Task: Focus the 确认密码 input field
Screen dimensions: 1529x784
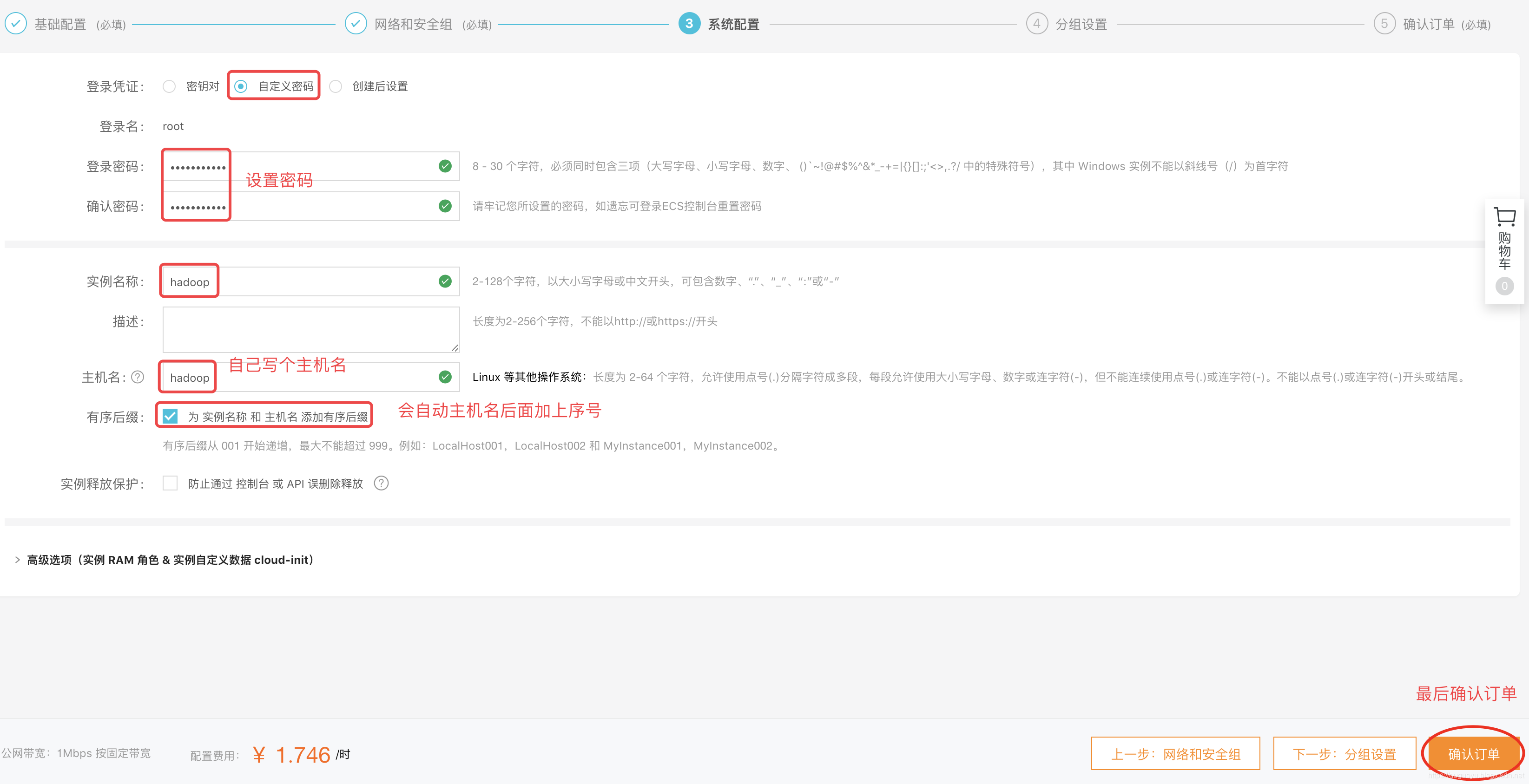Action: pos(311,206)
